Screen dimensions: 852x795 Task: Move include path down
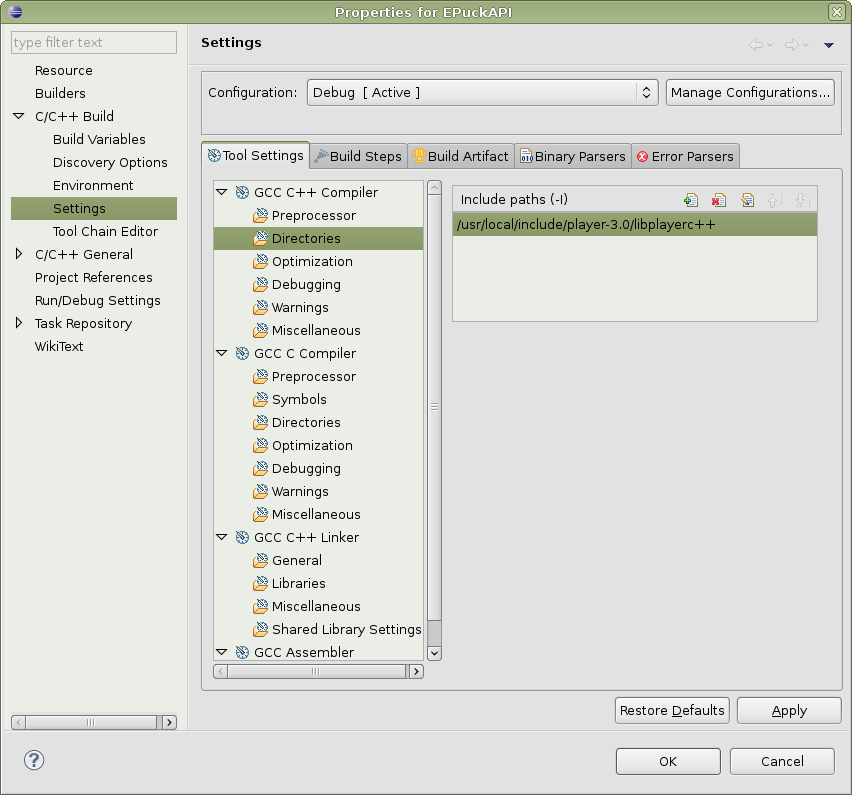coord(801,200)
